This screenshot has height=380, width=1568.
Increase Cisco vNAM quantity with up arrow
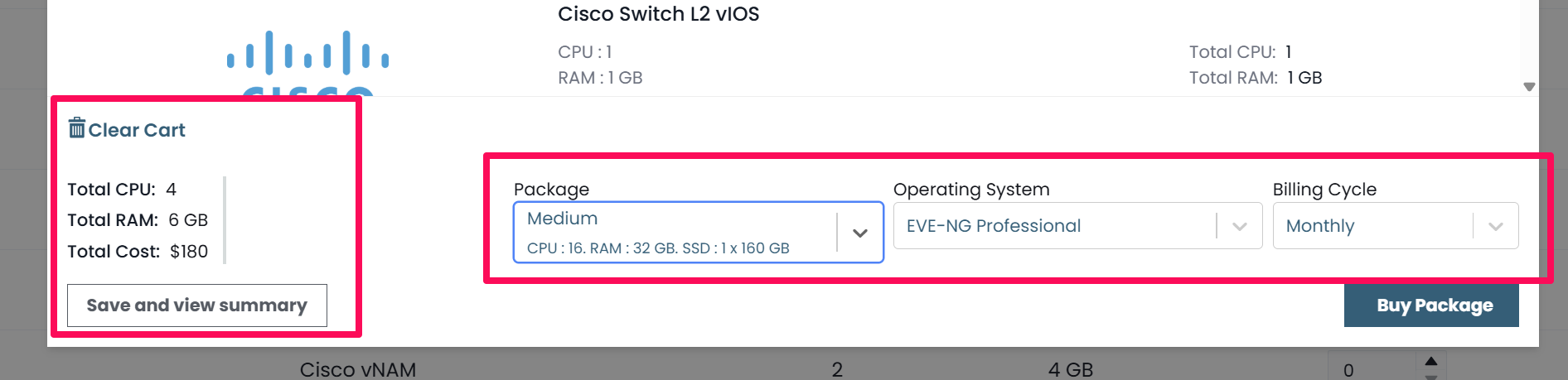(1431, 361)
